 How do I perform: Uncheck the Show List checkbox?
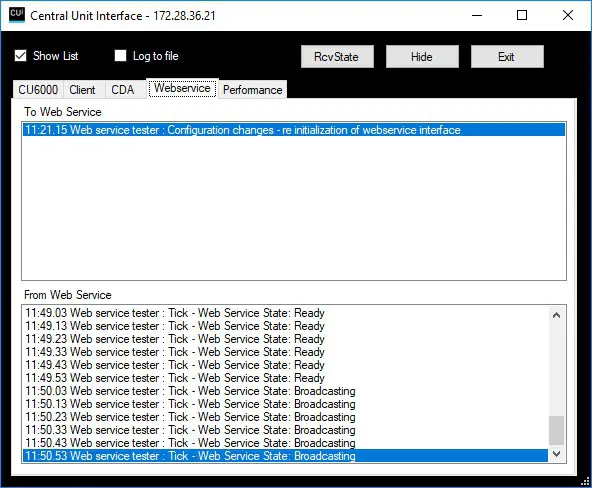pos(20,56)
